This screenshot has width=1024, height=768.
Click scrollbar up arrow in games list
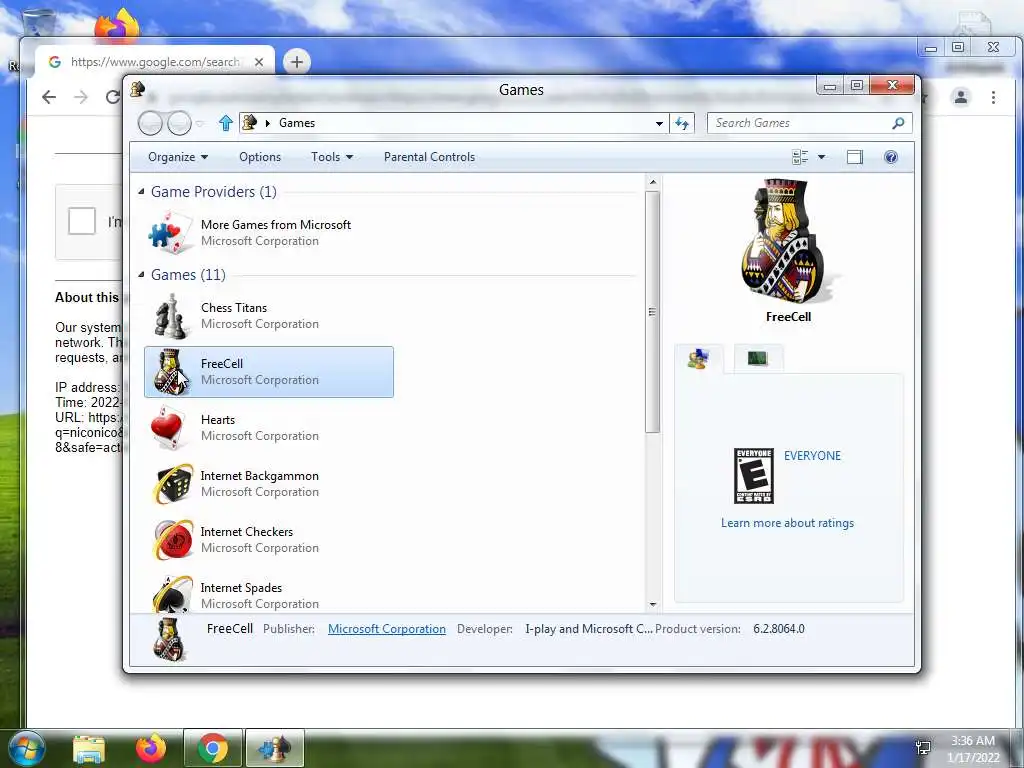[652, 182]
